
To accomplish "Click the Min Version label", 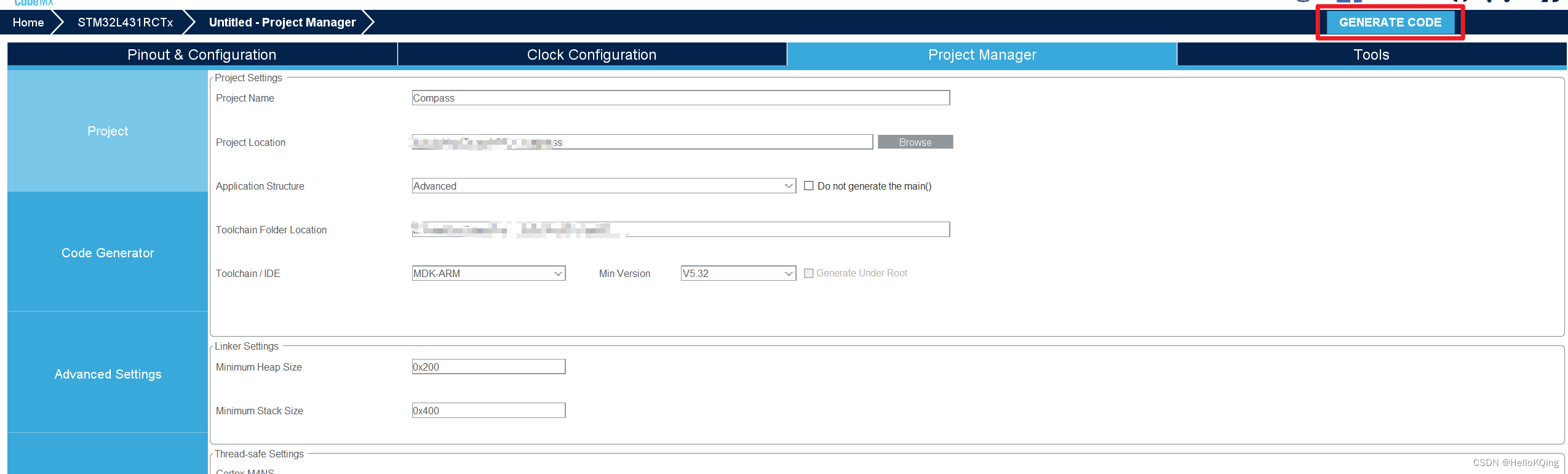I will 624,273.
